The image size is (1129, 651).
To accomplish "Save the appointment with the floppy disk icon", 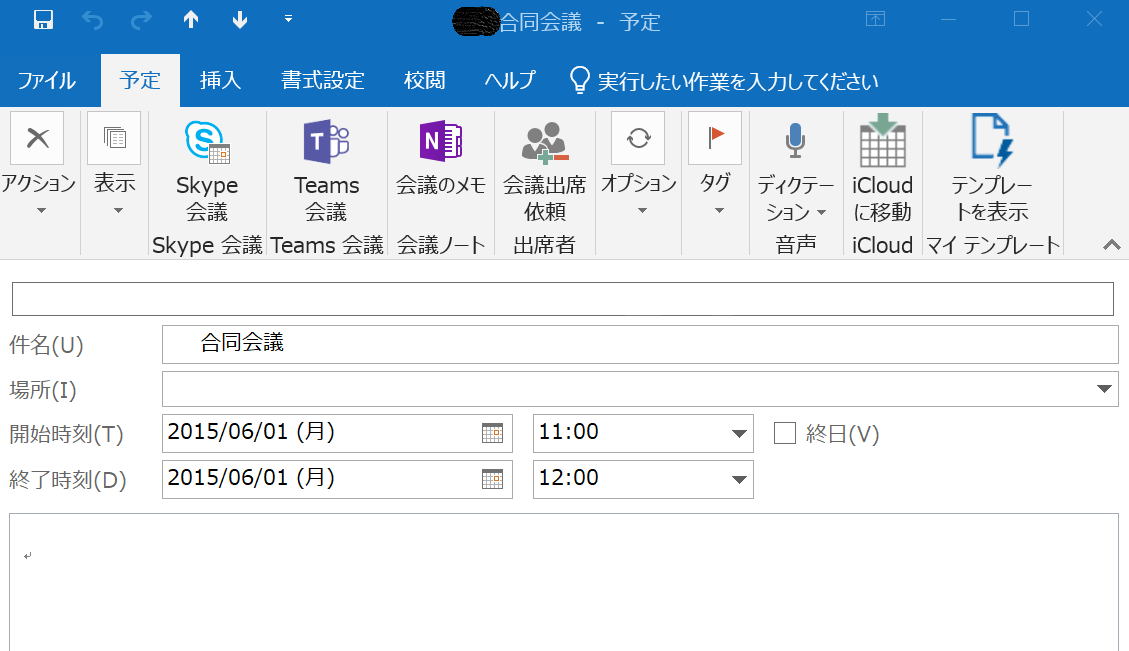I will point(43,20).
